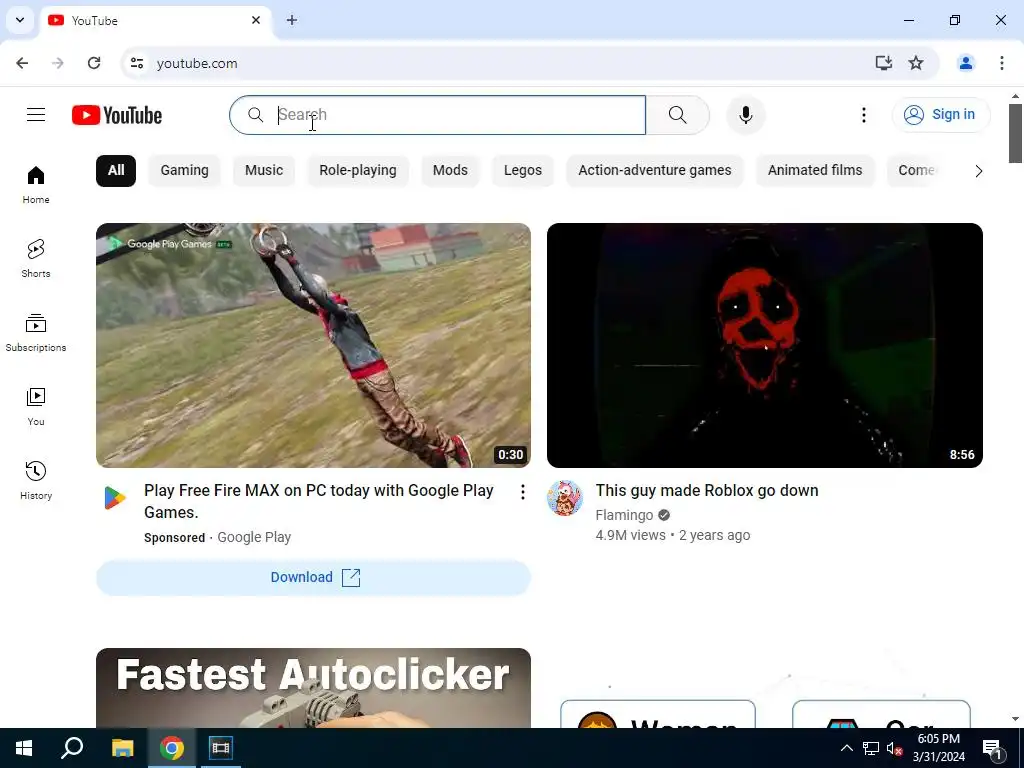Viewport: 1024px width, 768px height.
Task: Open the You section in sidebar
Action: pos(36,406)
